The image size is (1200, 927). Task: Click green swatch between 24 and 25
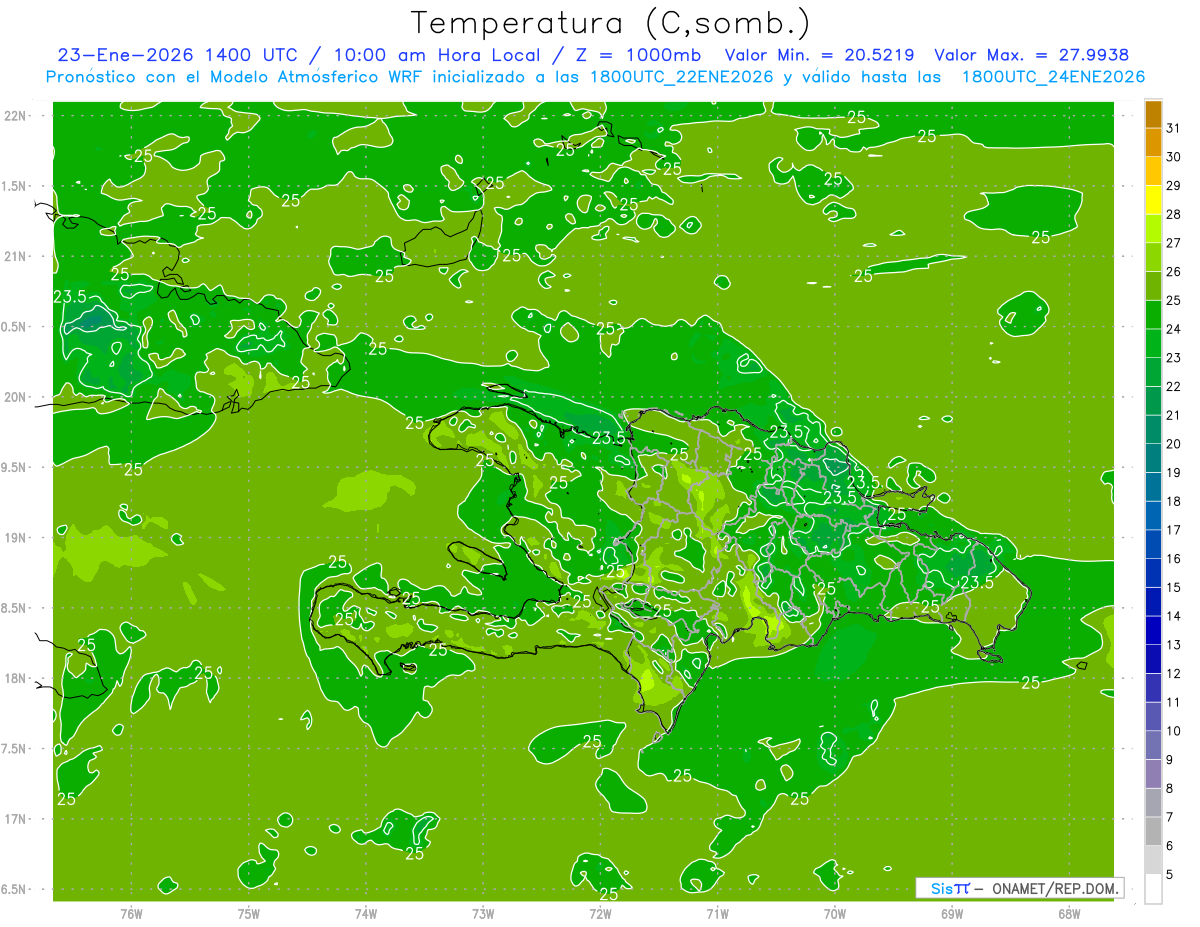(1153, 314)
